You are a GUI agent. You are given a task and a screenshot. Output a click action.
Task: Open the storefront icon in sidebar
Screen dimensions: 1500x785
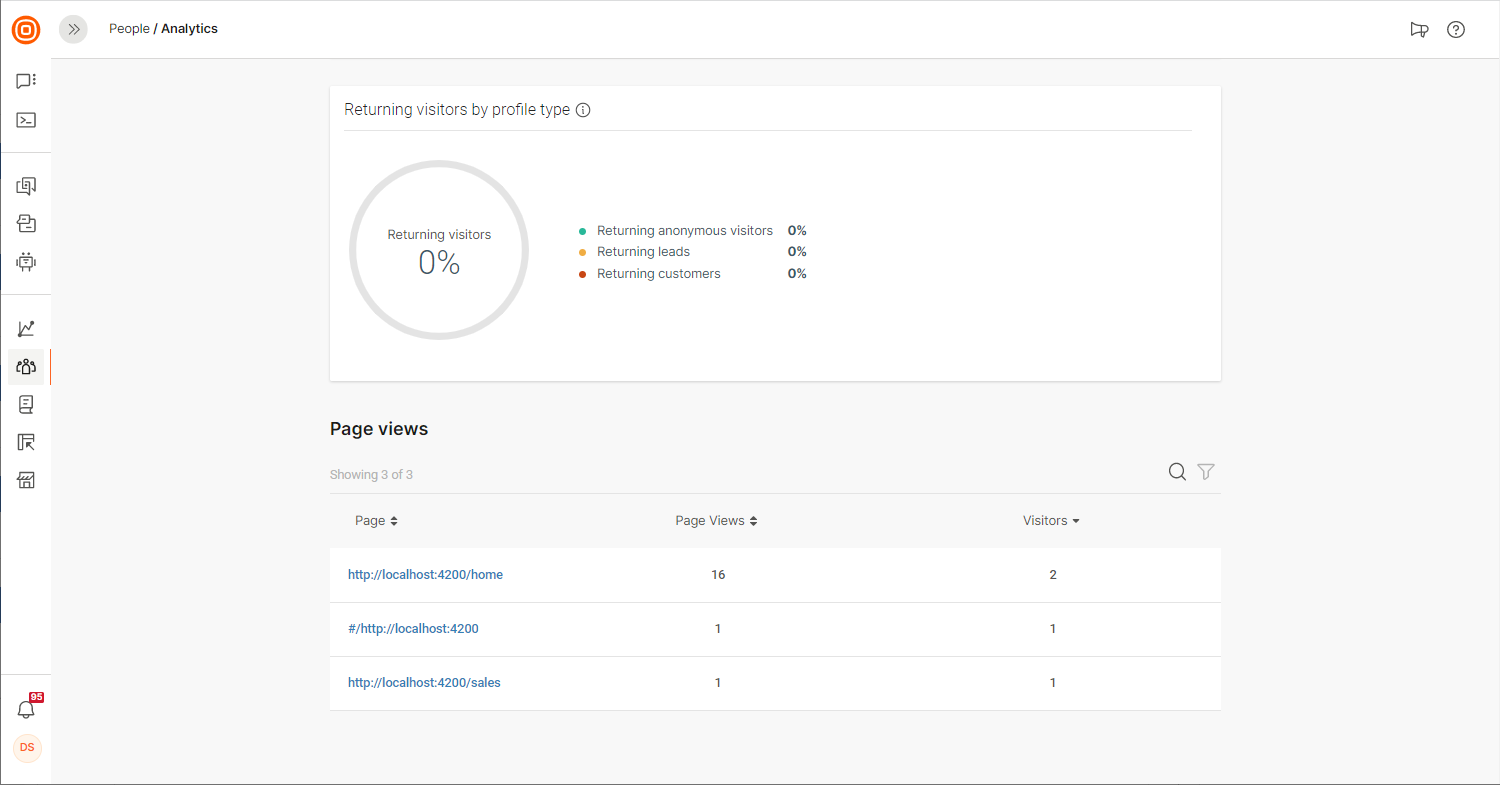tap(26, 481)
